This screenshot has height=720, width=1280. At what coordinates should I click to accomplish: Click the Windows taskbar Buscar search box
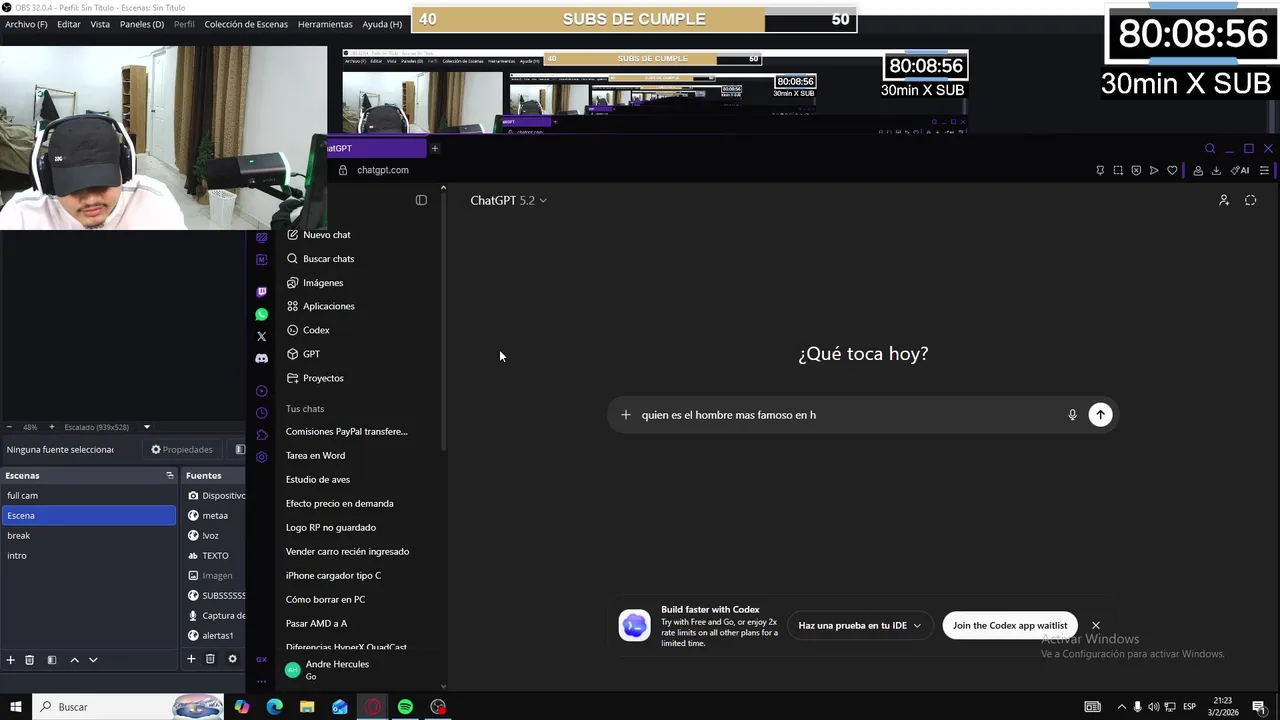pos(128,707)
